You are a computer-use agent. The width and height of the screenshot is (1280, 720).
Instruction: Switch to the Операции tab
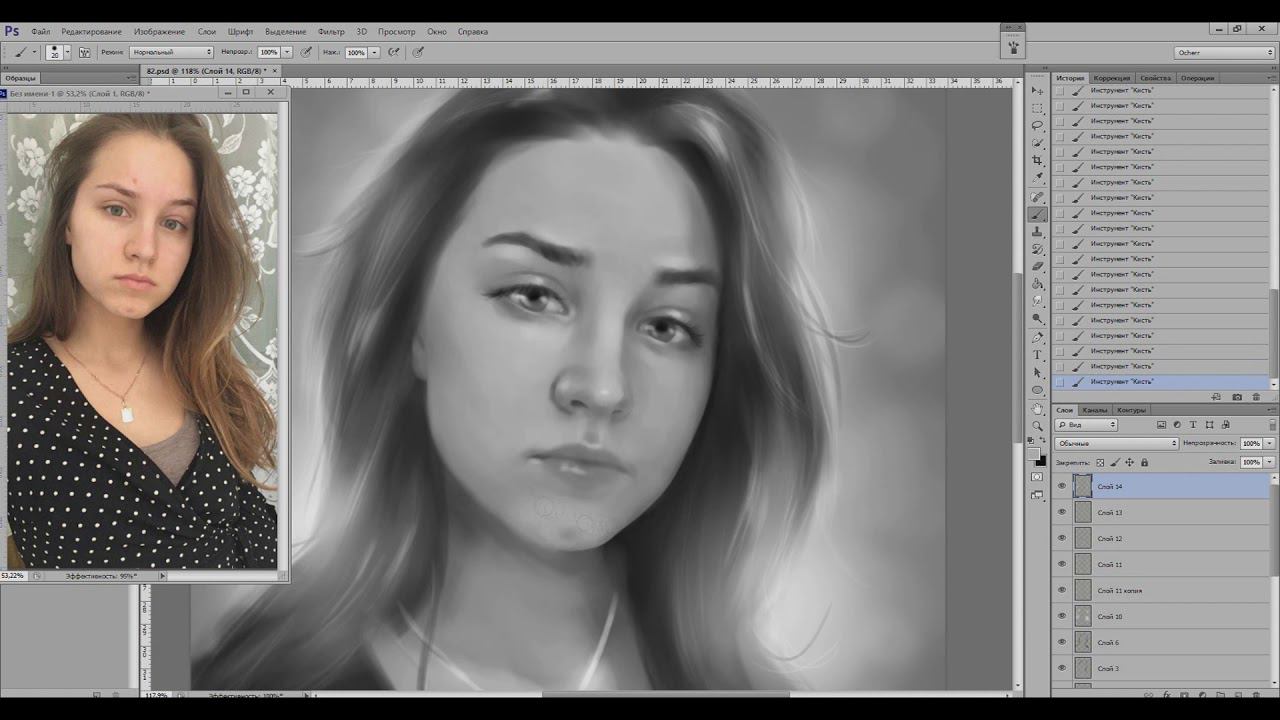pyautogui.click(x=1197, y=78)
